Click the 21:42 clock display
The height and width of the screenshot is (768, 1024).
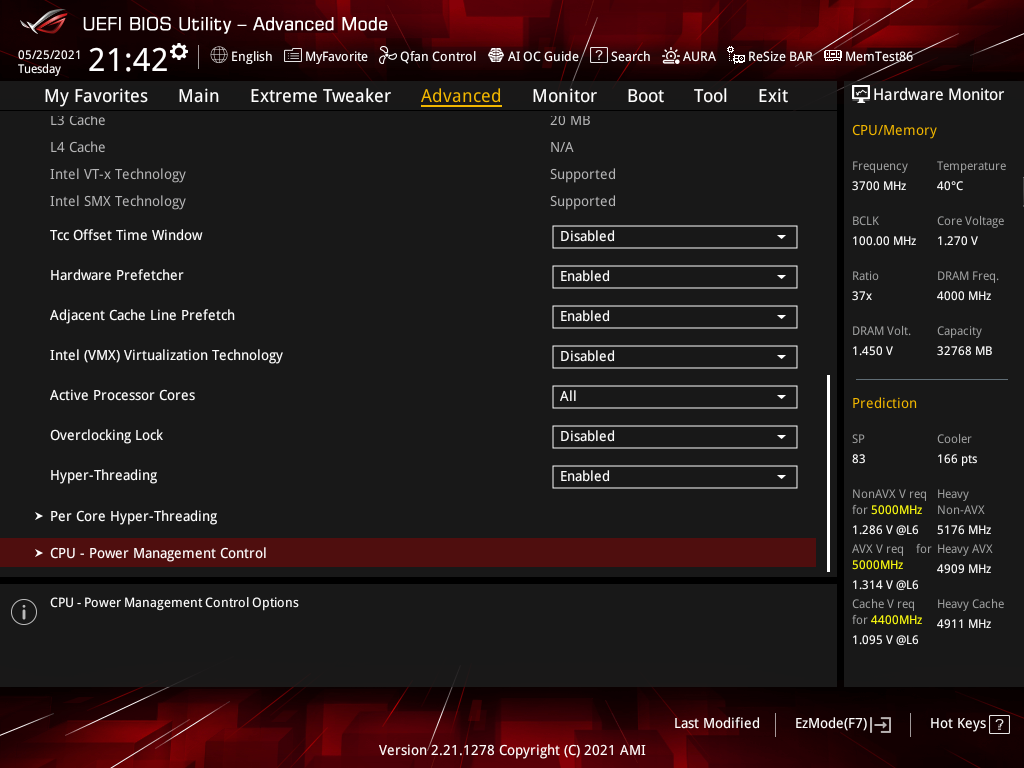[128, 59]
